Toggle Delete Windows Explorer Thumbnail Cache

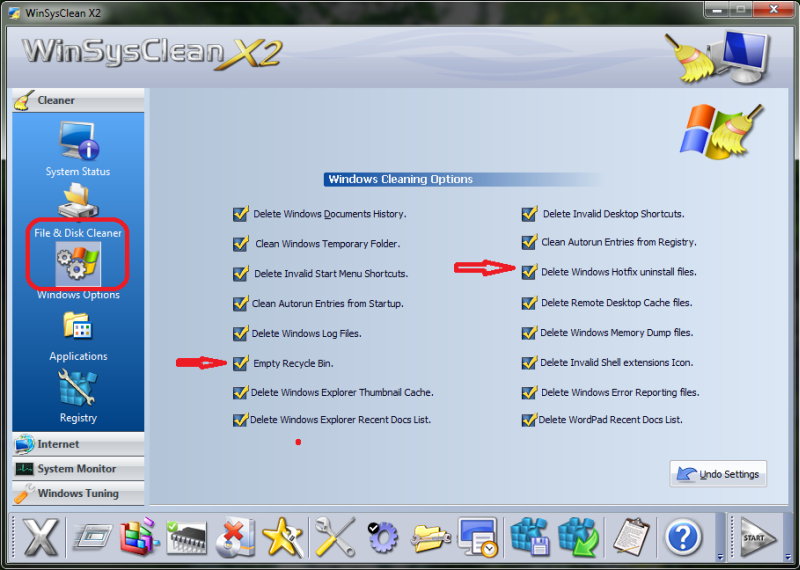[240, 392]
